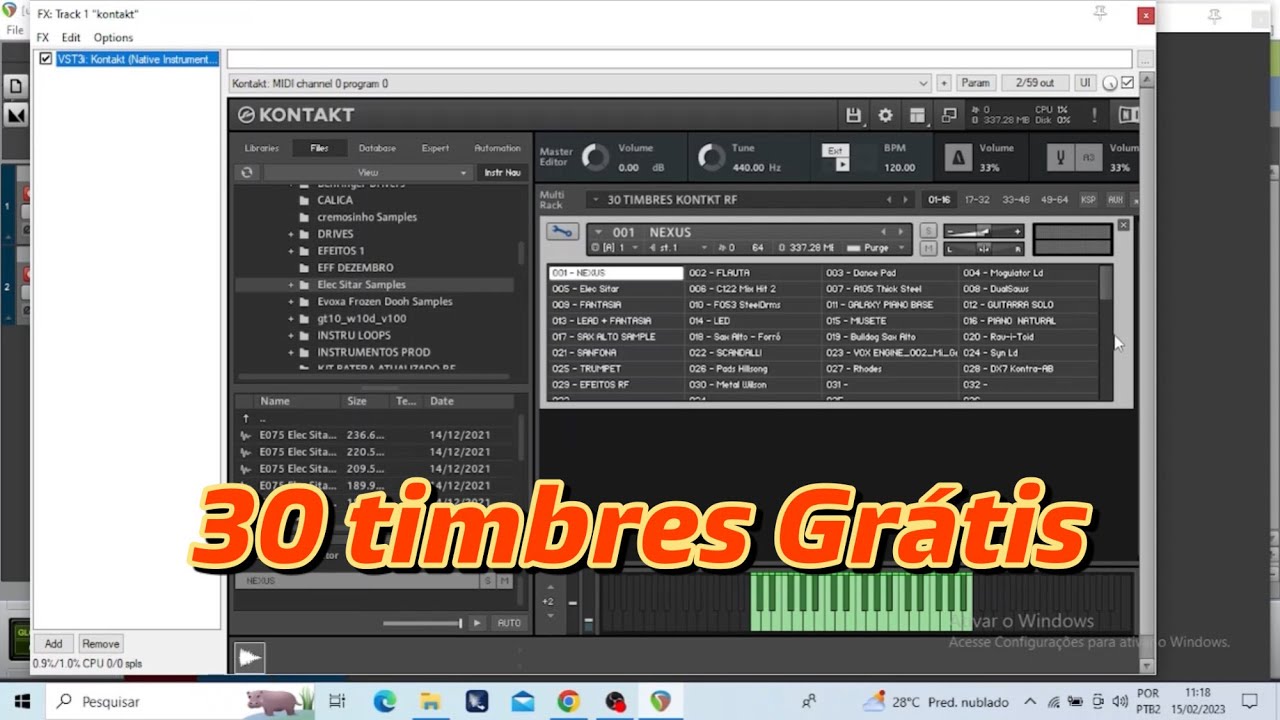Open File Explorer from taskbar
This screenshot has width=1280, height=720.
coord(430,701)
